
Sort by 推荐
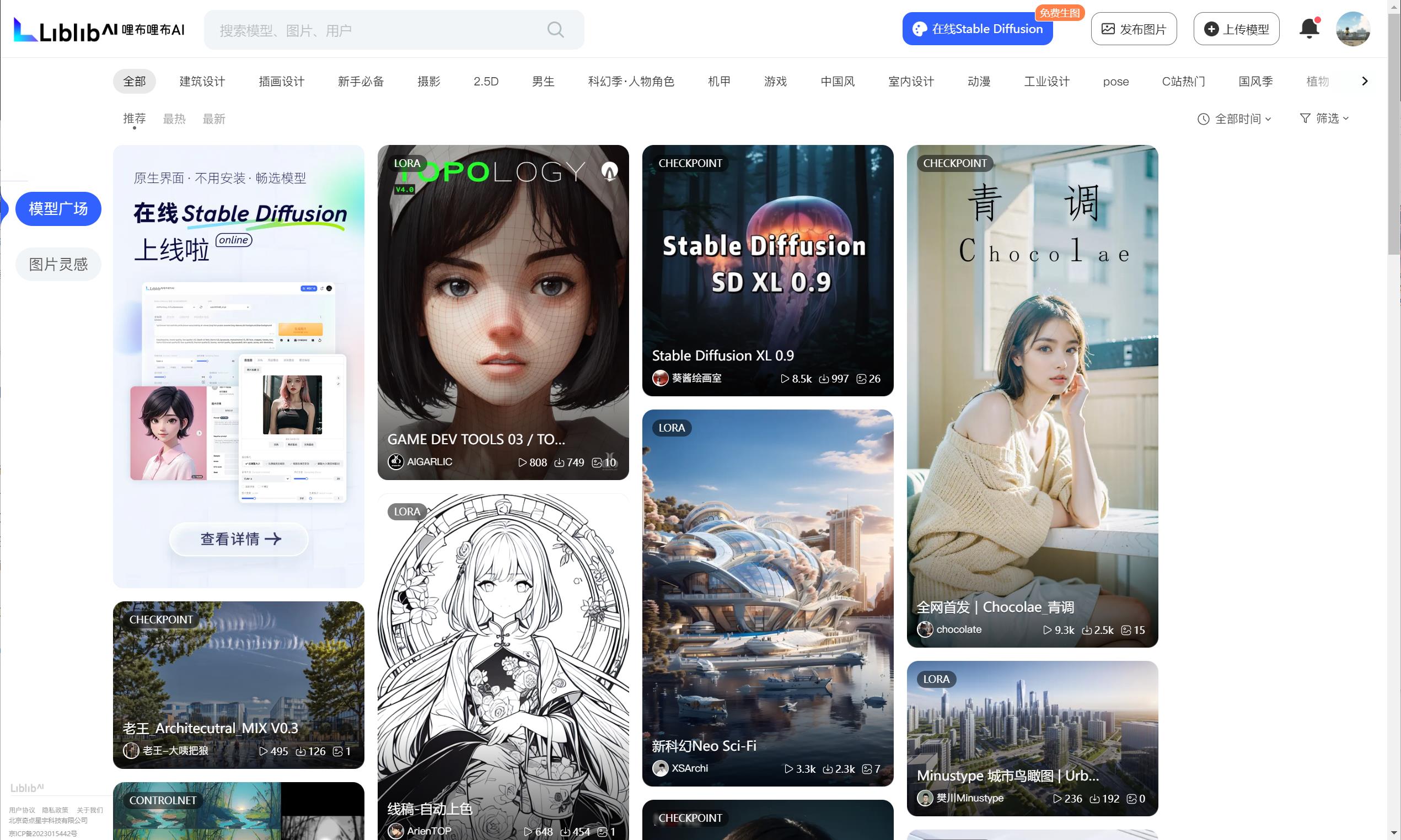click(135, 119)
